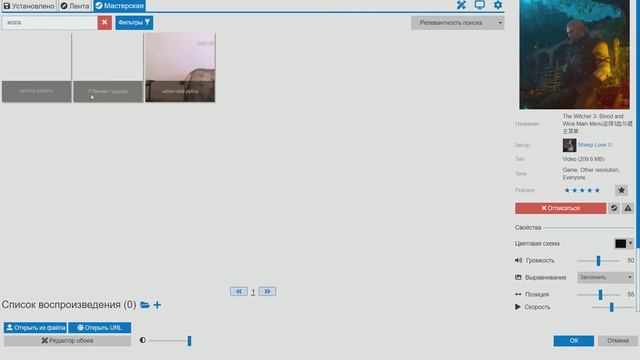Click the contrast half-circle icon
Image resolution: width=640 pixels, height=360 pixels.
142,340
